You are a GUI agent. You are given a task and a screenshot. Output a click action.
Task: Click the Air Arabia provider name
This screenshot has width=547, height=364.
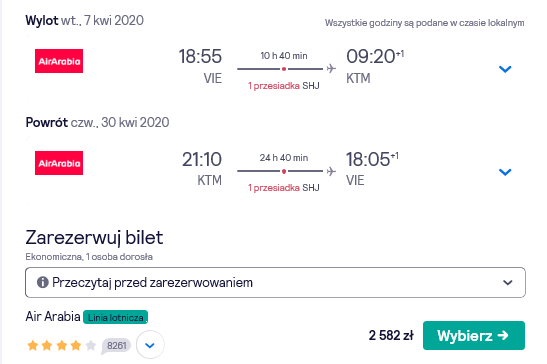pyautogui.click(x=53, y=317)
